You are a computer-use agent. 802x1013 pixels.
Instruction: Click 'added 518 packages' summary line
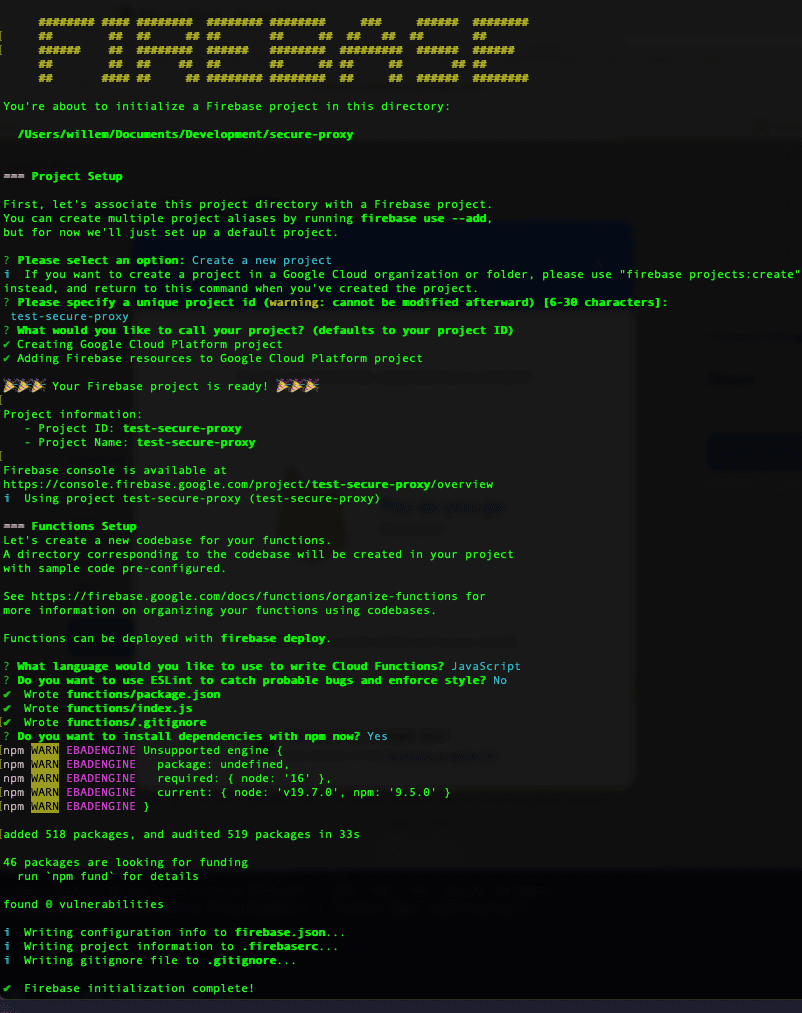pyautogui.click(x=182, y=835)
